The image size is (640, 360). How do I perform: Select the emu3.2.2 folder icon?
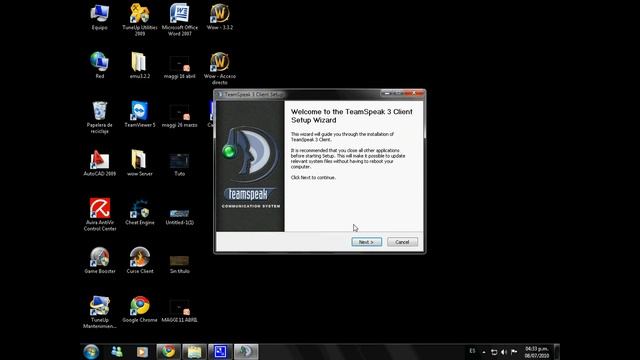click(x=140, y=65)
